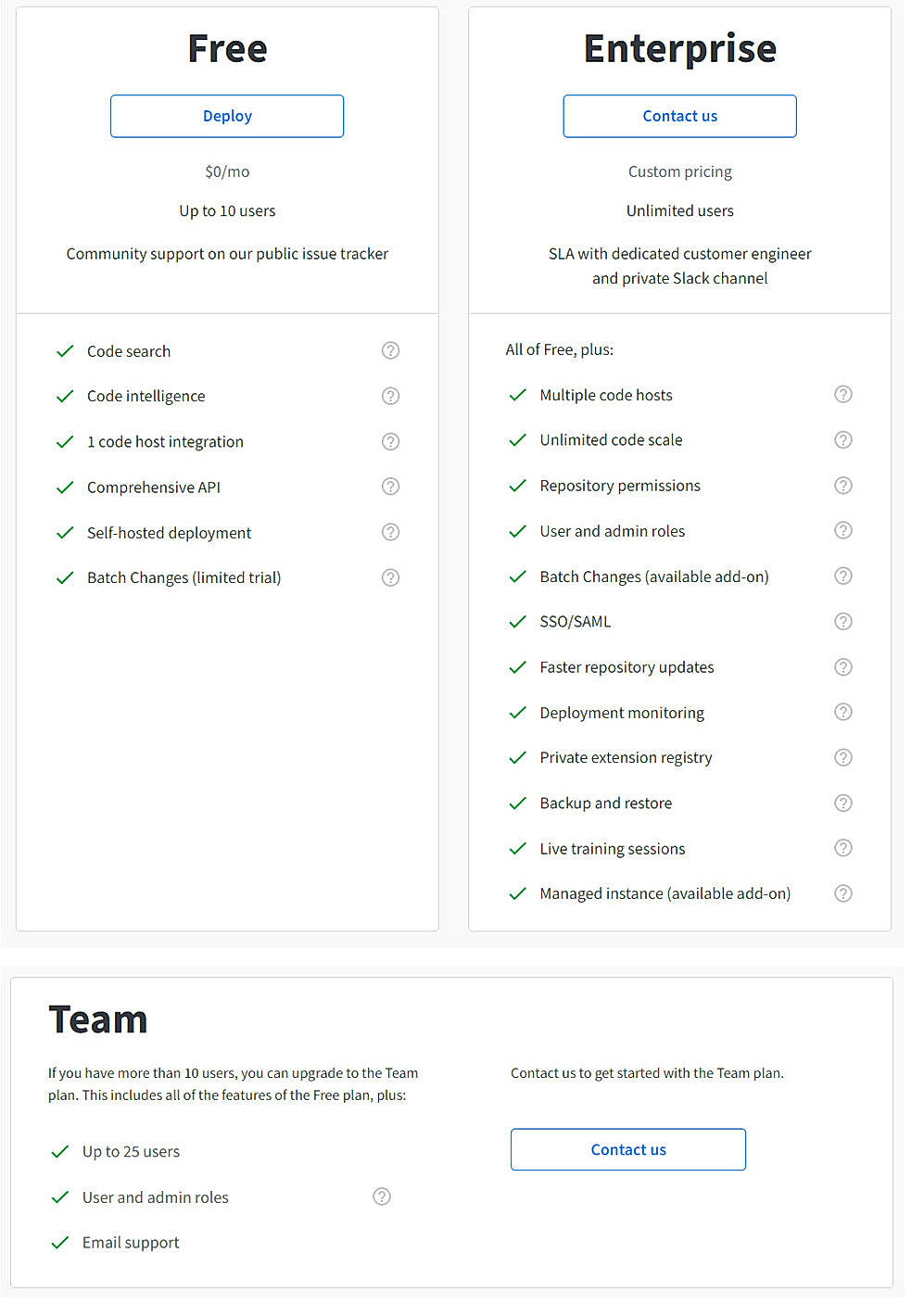This screenshot has height=1304, width=924.
Task: Click the SSO/SAML help icon
Action: tap(843, 621)
